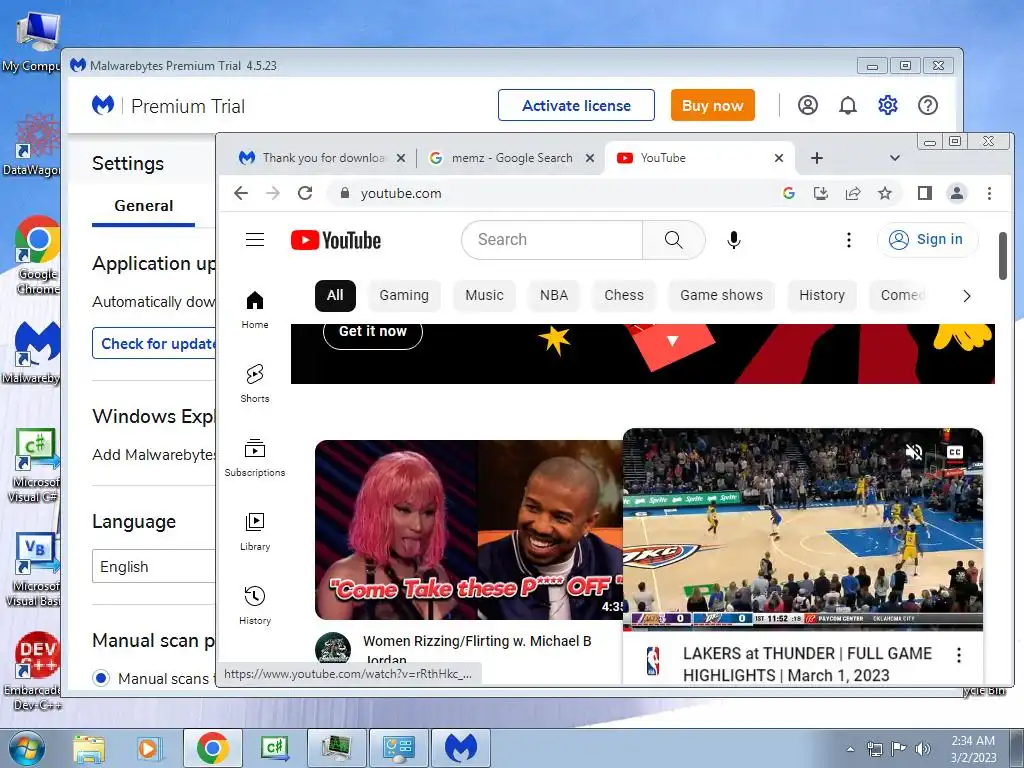Open more options for Lakers video
1024x768 pixels.
pos(959,655)
